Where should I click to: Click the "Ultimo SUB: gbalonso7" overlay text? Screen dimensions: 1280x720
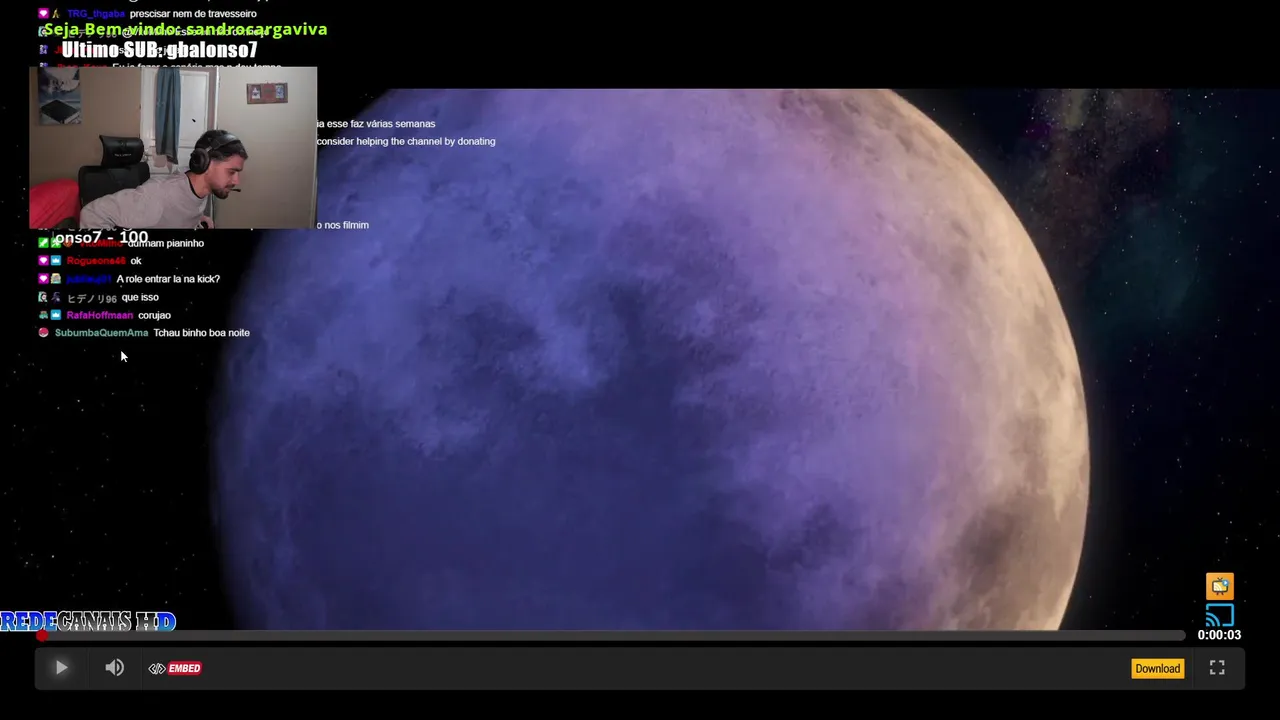160,50
